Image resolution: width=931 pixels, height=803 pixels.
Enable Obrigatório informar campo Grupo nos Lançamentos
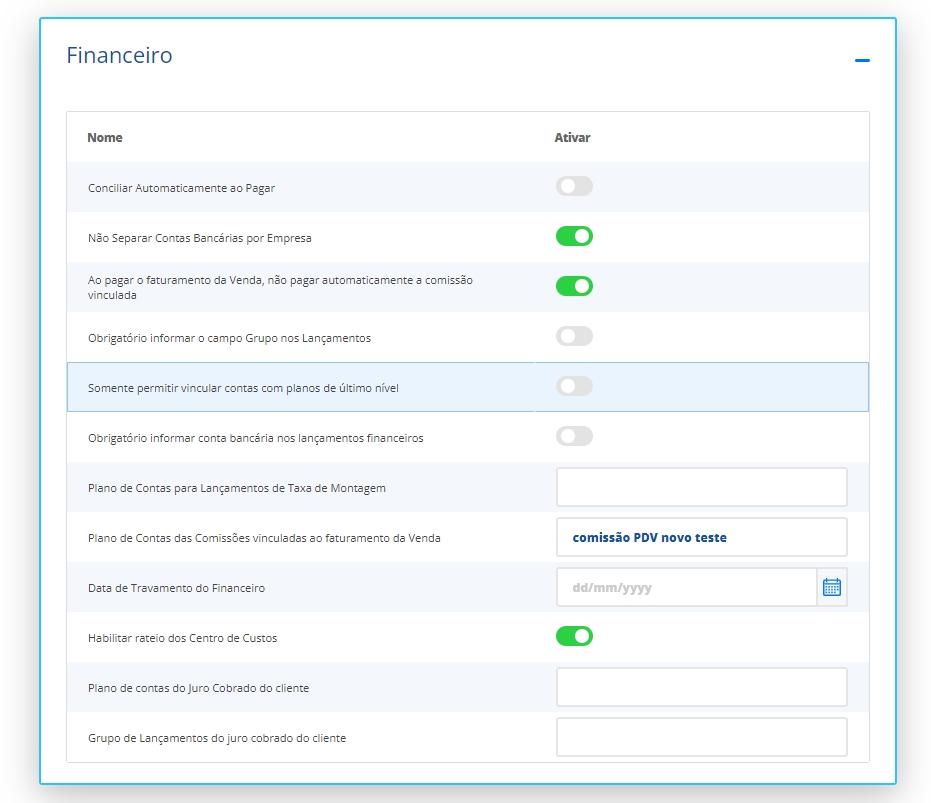(574, 337)
